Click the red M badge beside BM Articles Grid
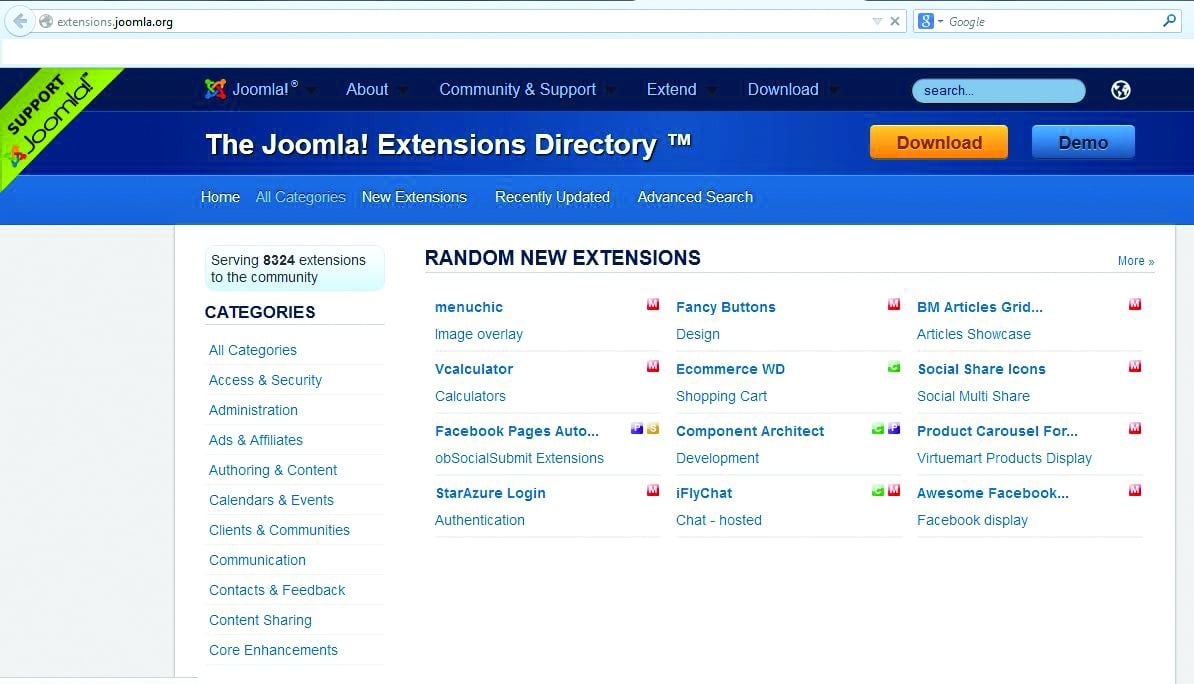The height and width of the screenshot is (684, 1194). coord(1135,305)
